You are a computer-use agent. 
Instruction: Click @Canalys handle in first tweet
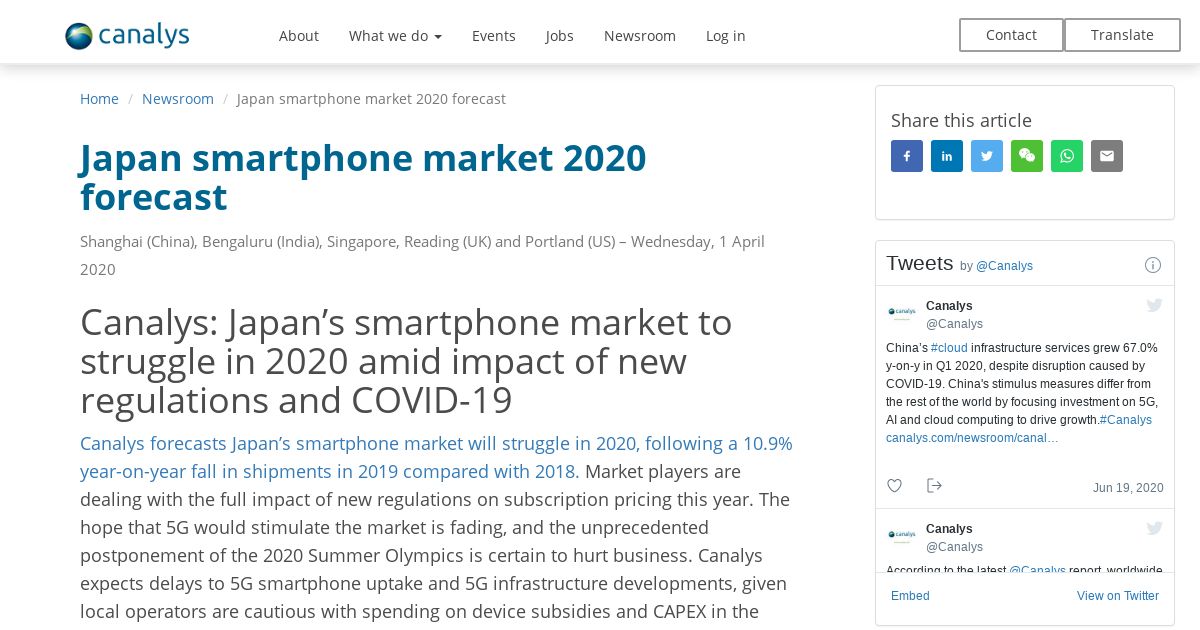click(x=954, y=324)
